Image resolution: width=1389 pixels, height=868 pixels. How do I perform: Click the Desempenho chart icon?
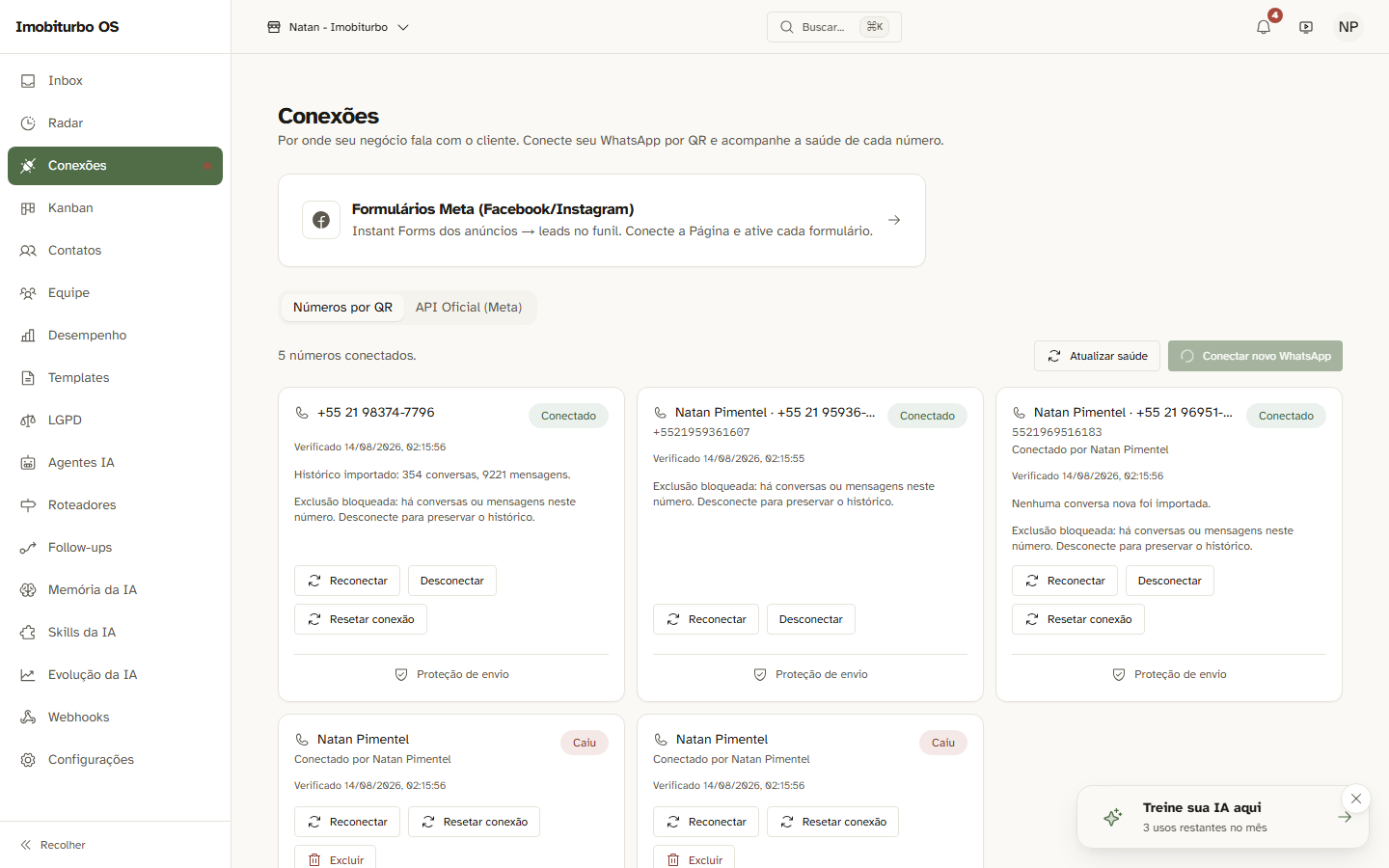coord(28,336)
